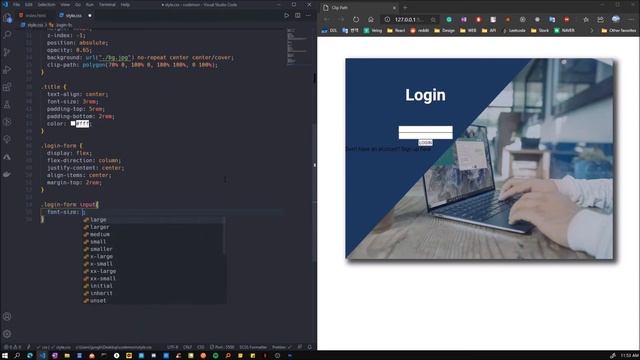Image resolution: width=640 pixels, height=360 pixels.
Task: Open browser favorites list icon
Action: click(x=586, y=19)
